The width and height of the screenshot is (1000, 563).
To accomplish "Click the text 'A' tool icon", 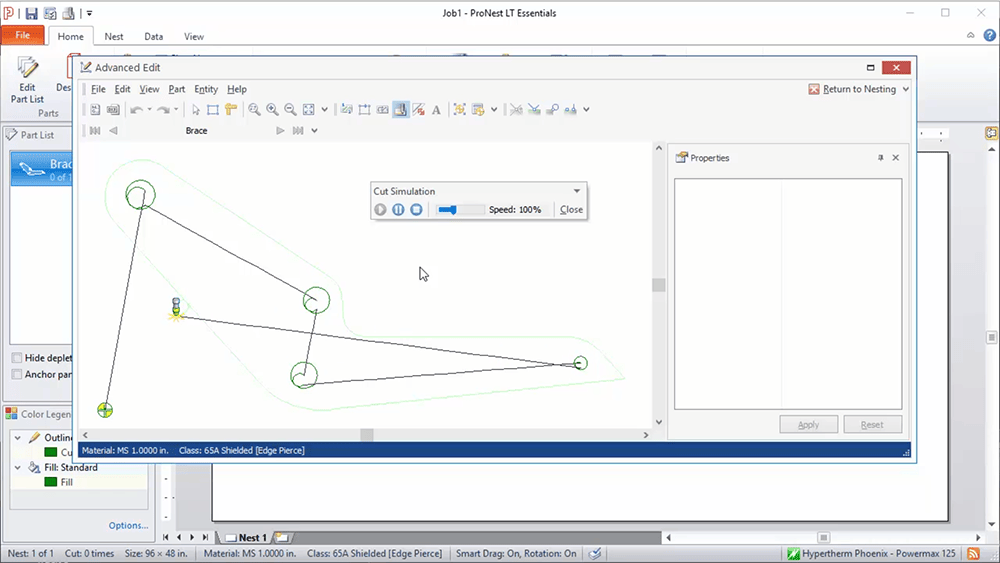I will click(x=436, y=110).
